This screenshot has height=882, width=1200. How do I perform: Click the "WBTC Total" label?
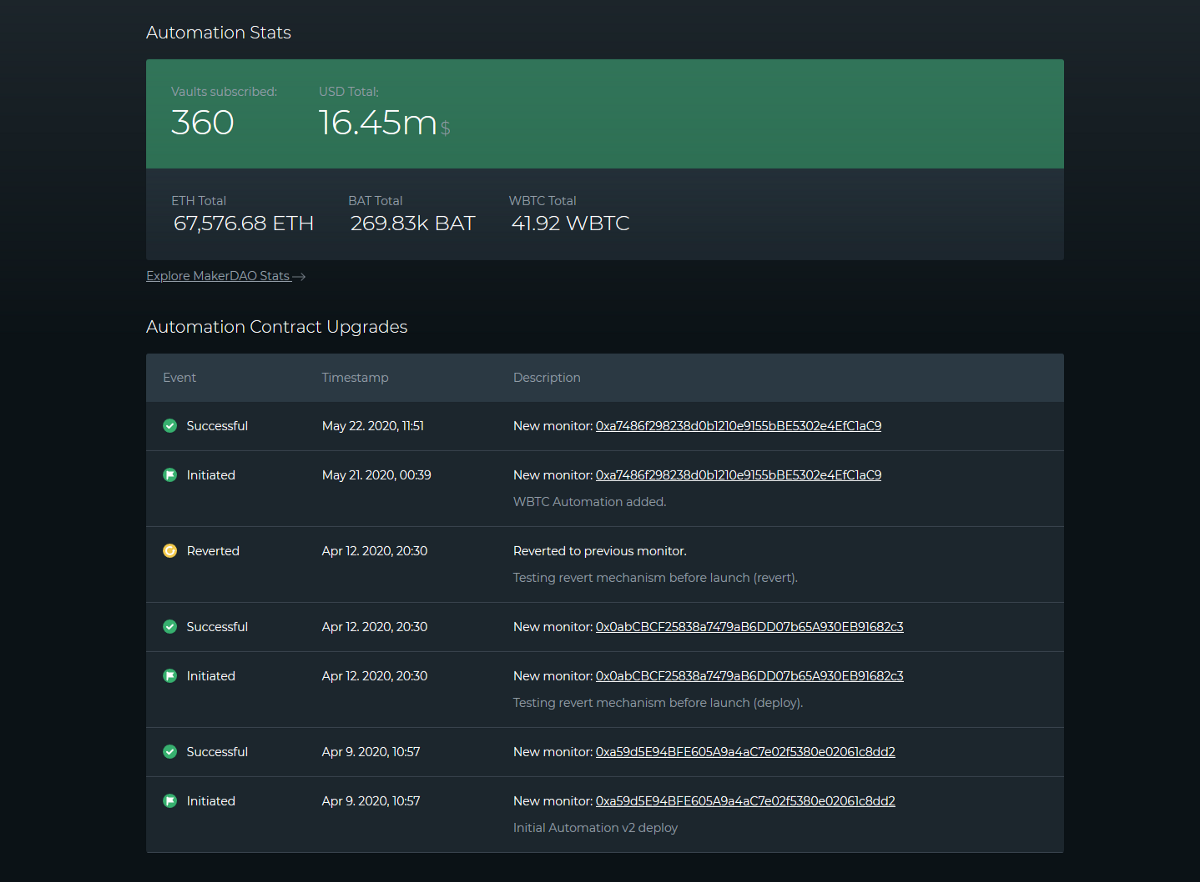(543, 201)
